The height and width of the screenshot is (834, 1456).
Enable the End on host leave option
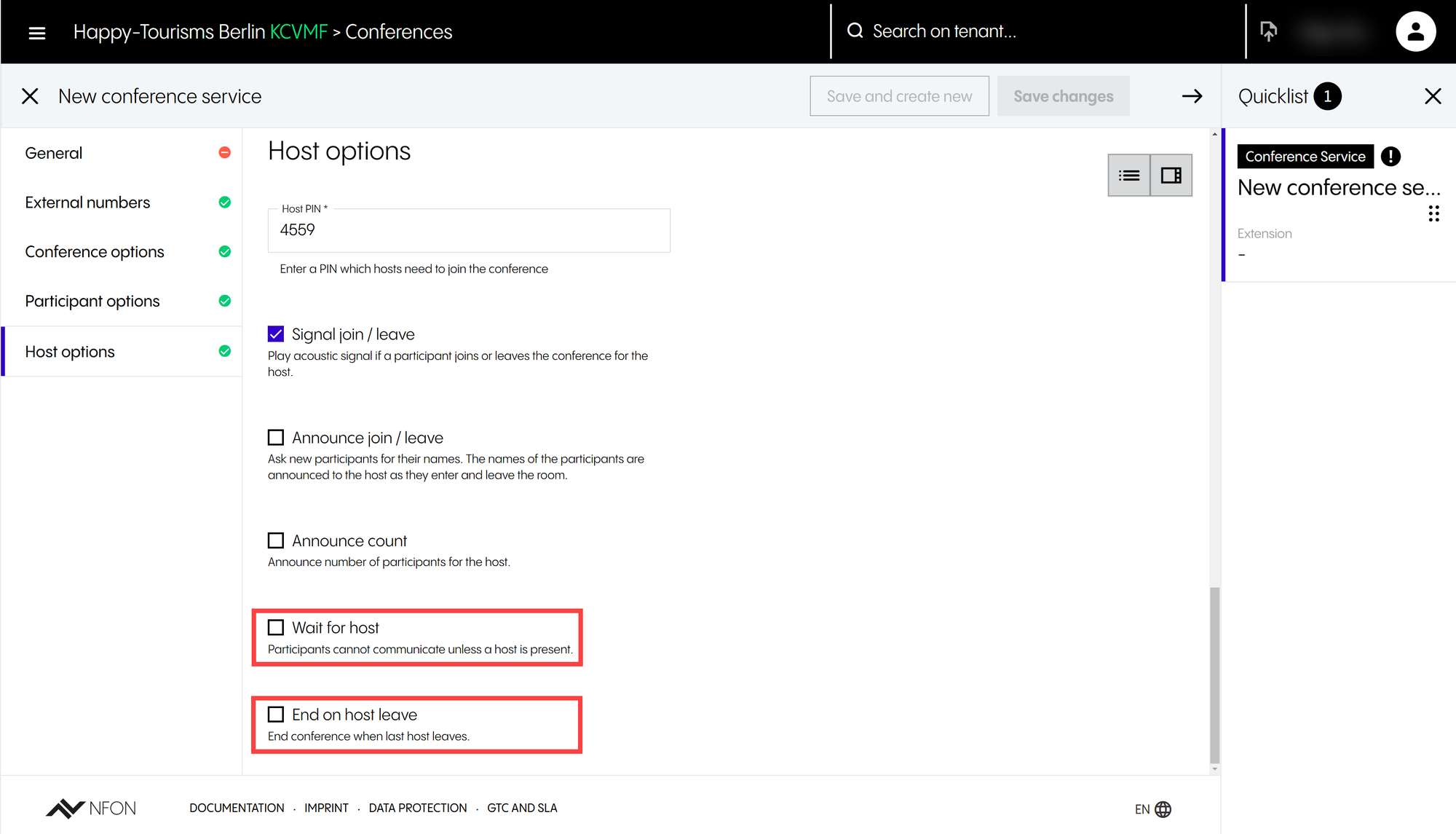276,715
